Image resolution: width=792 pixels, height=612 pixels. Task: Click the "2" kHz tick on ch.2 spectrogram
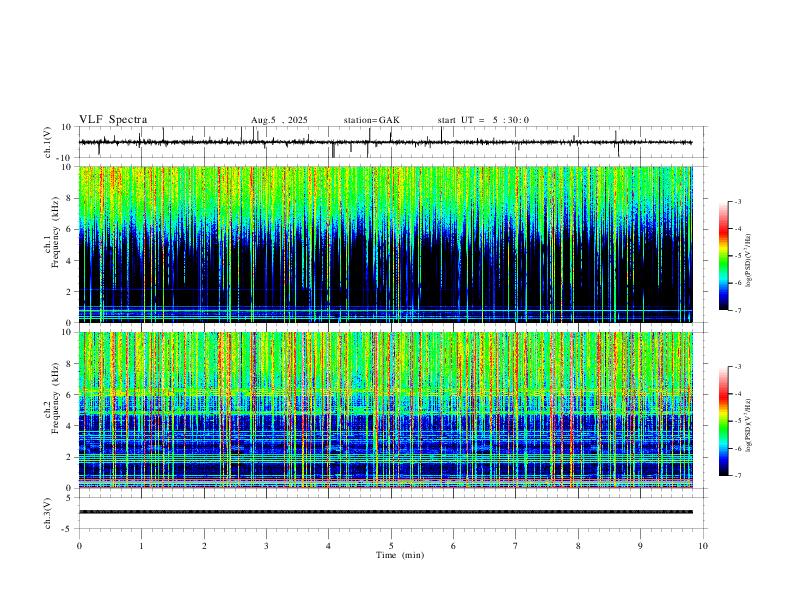[70, 457]
